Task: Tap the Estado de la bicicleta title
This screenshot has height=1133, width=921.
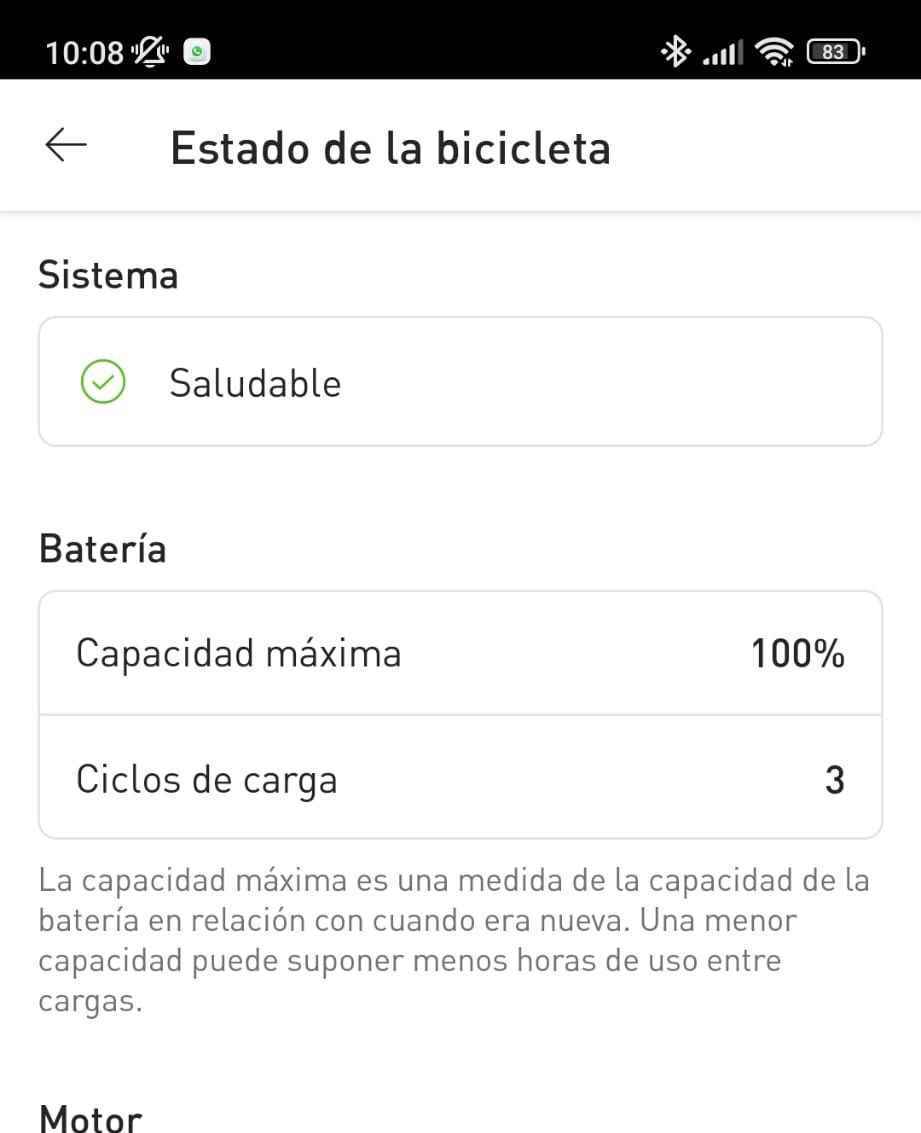Action: (390, 148)
